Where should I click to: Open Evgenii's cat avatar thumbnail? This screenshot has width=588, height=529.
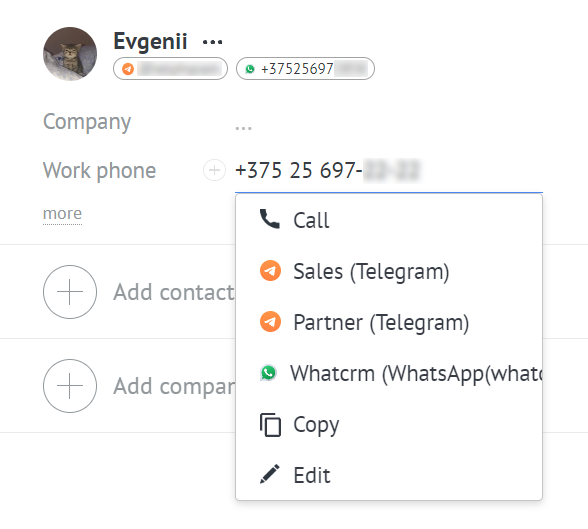(70, 54)
